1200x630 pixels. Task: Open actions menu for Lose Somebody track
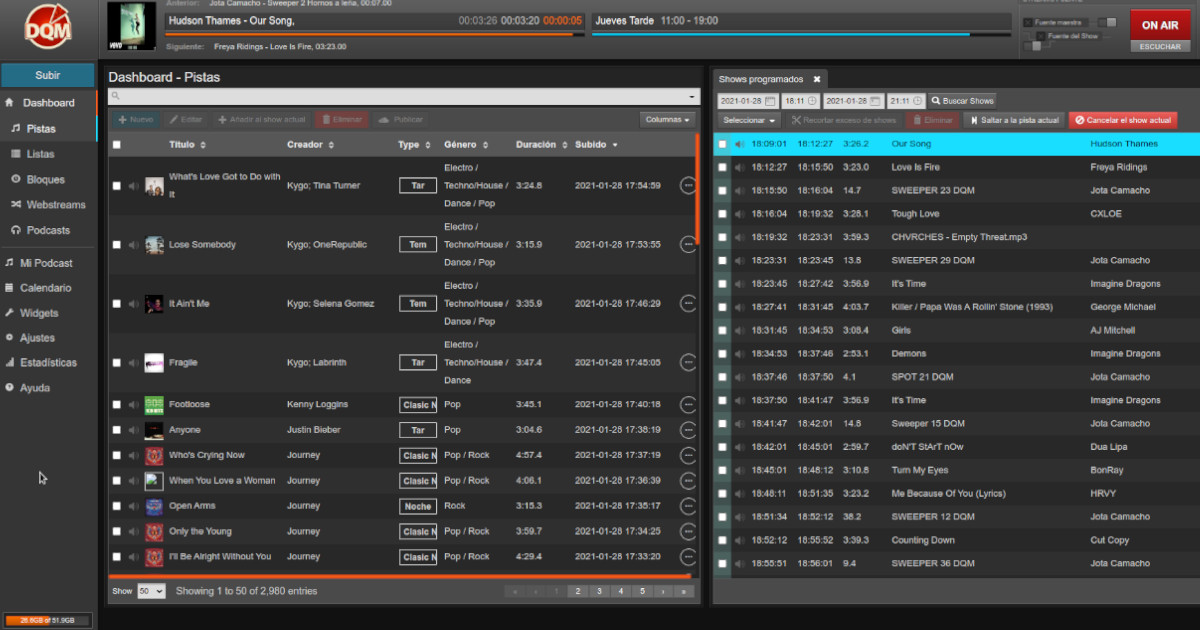tap(687, 244)
